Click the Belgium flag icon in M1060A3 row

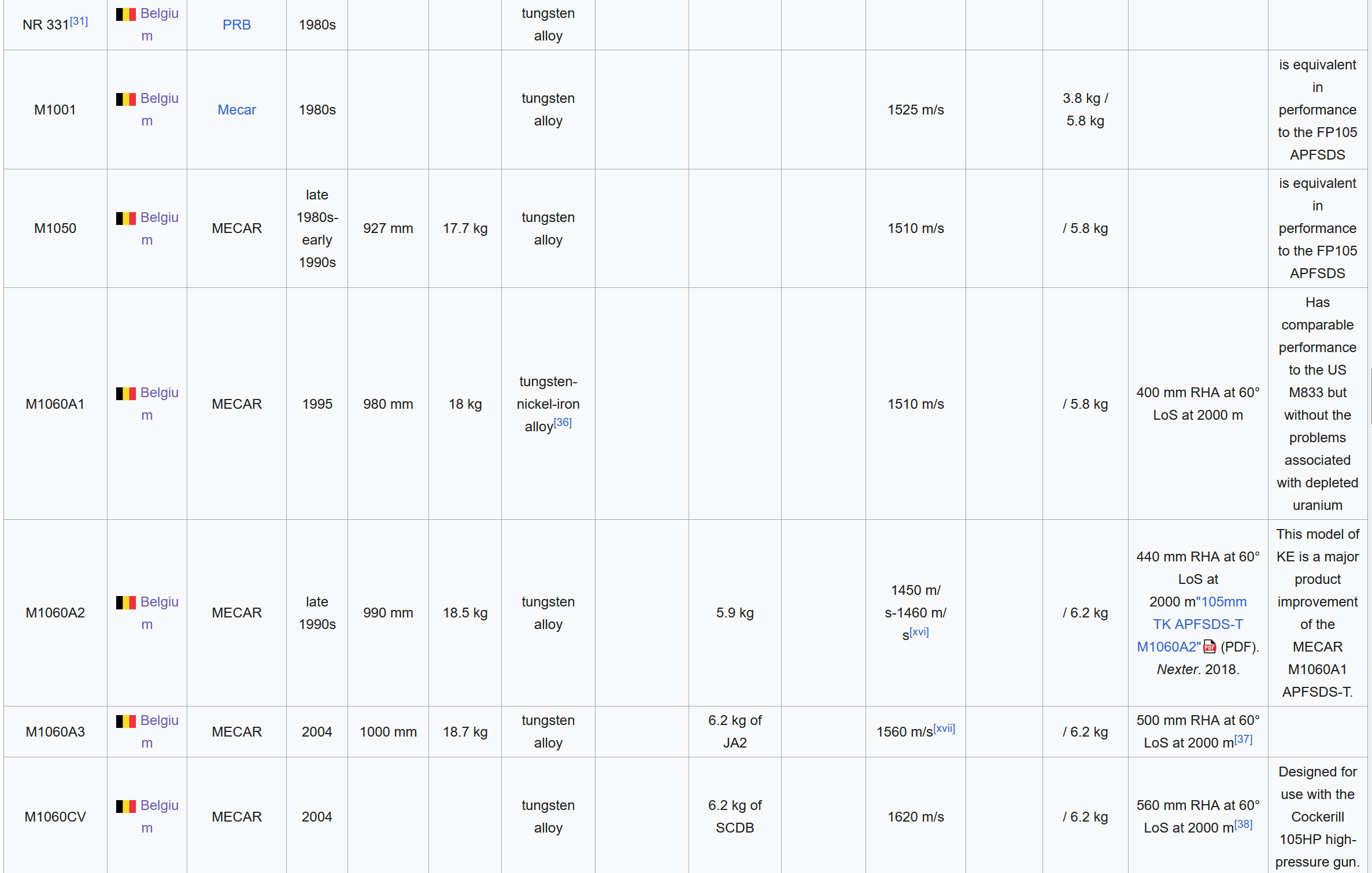[125, 721]
